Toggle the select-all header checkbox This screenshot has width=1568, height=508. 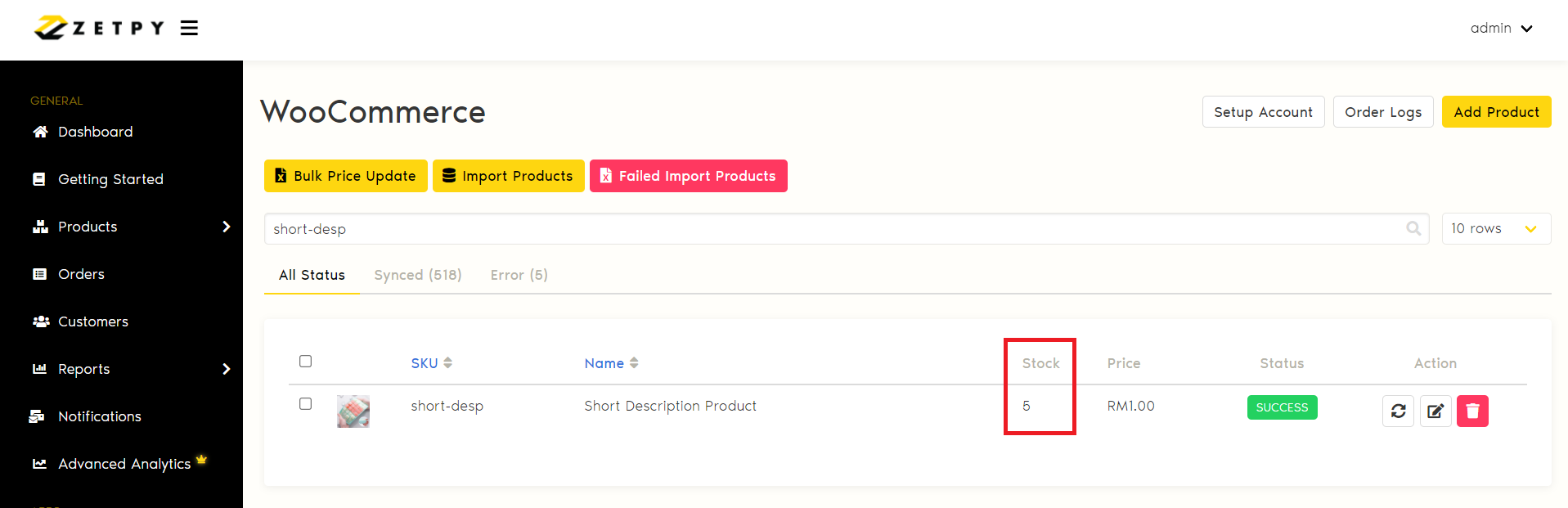point(306,362)
